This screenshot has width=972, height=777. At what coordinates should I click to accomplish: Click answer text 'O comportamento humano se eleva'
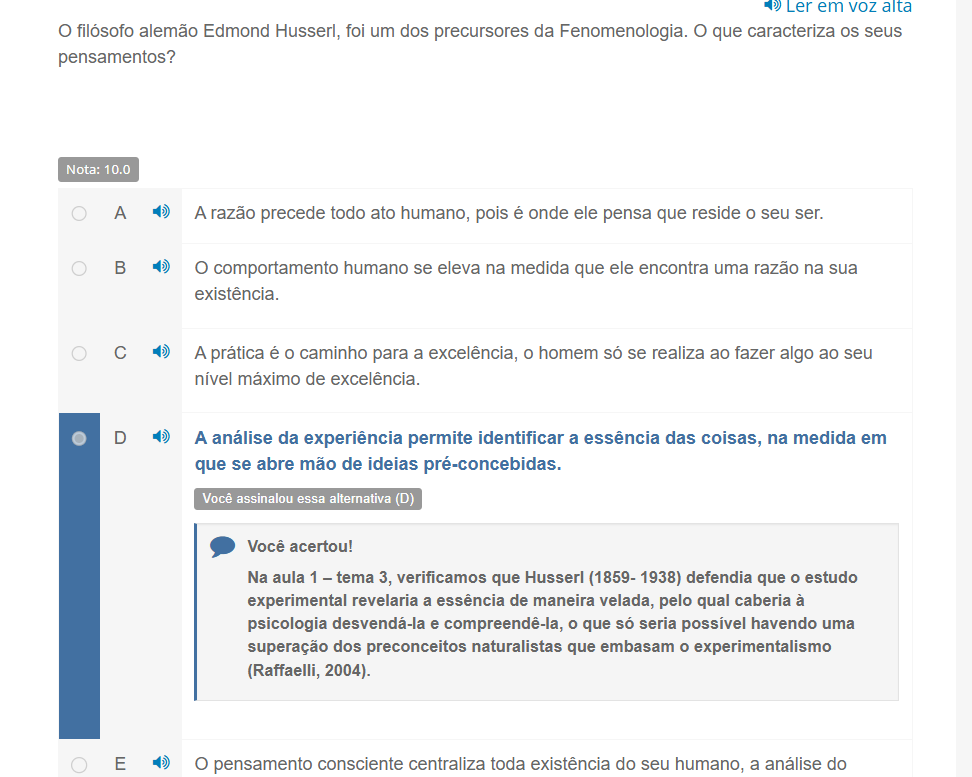pyautogui.click(x=526, y=281)
